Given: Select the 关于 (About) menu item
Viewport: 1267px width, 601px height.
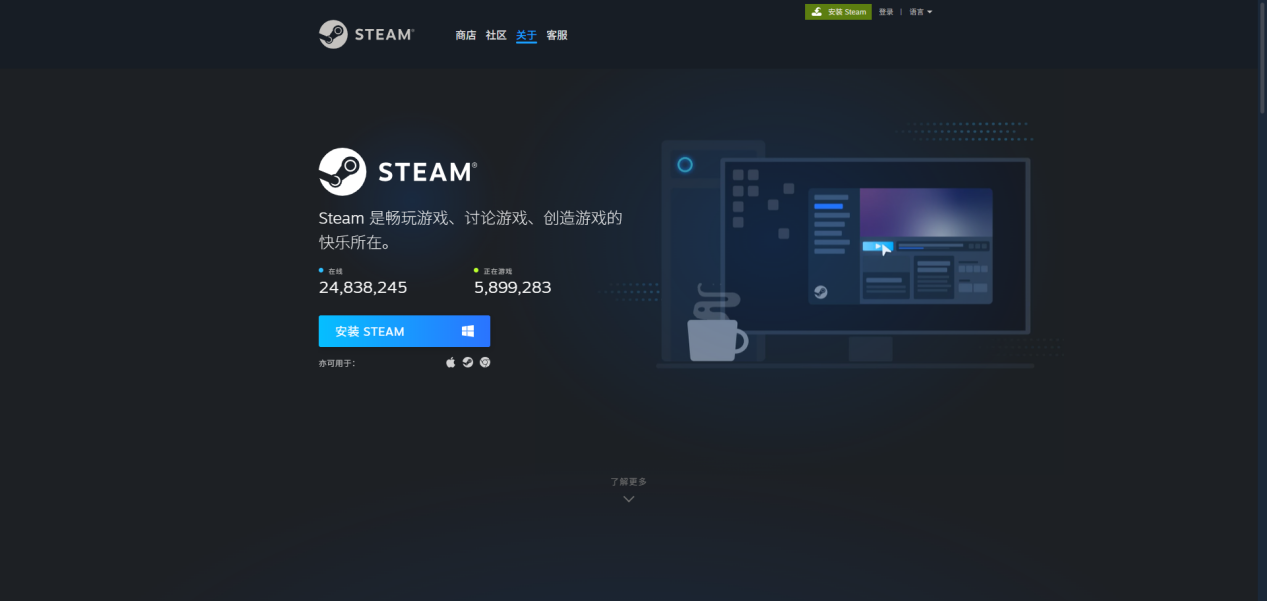Looking at the screenshot, I should [x=526, y=35].
